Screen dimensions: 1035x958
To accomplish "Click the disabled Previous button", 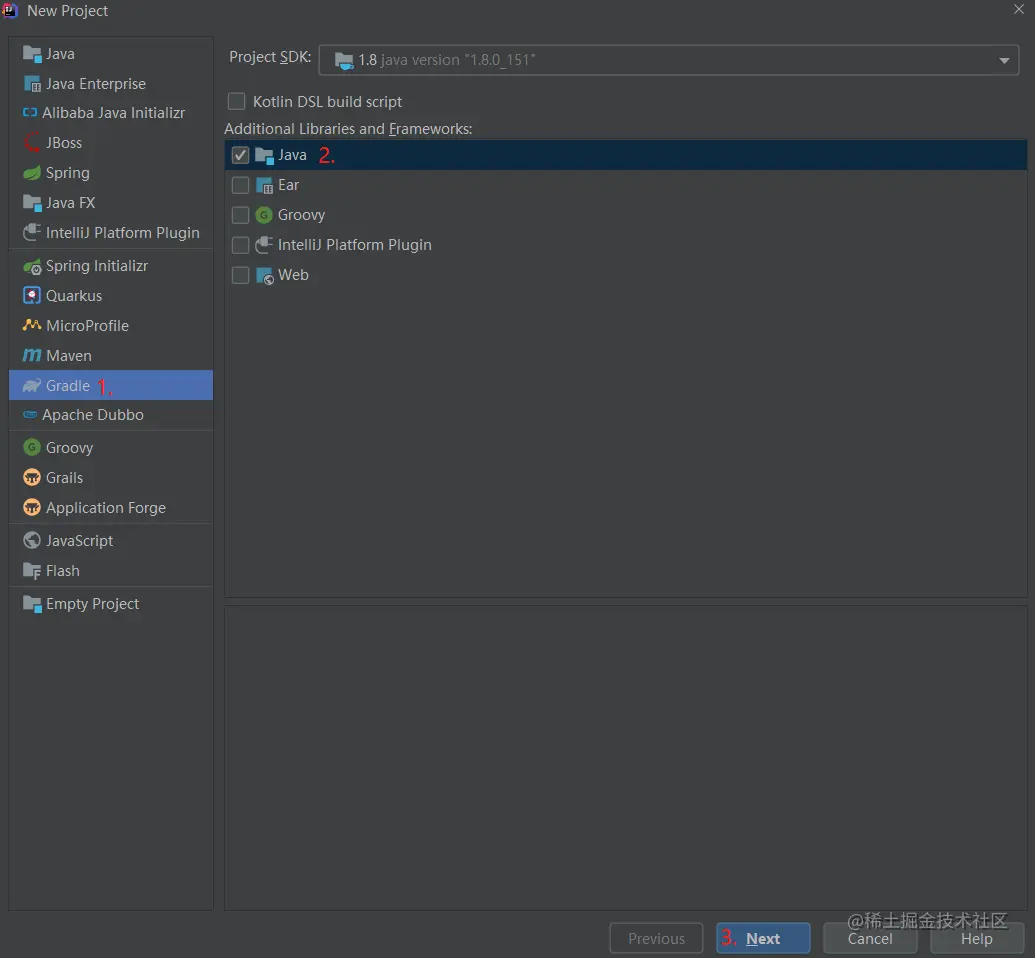I will (656, 938).
